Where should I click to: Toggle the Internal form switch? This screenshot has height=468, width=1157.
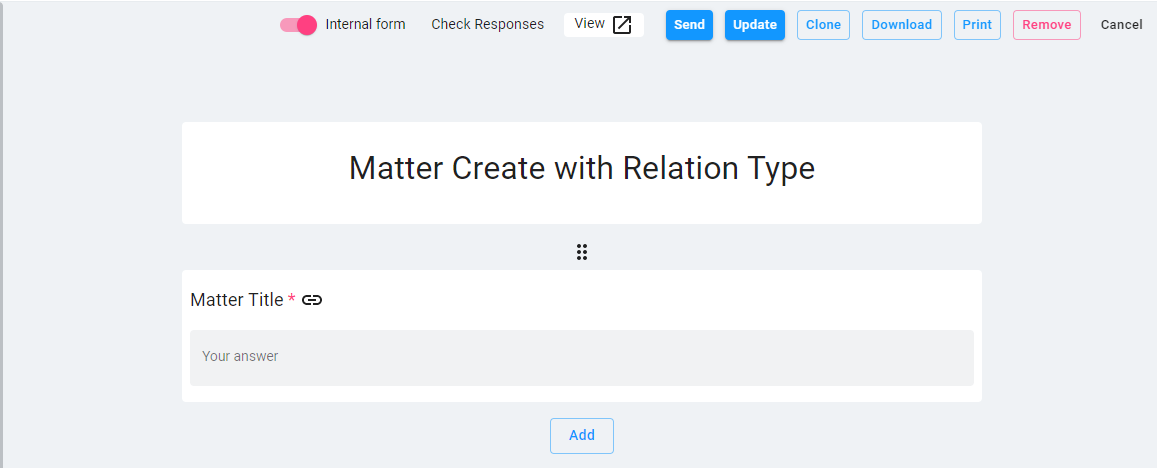(298, 25)
